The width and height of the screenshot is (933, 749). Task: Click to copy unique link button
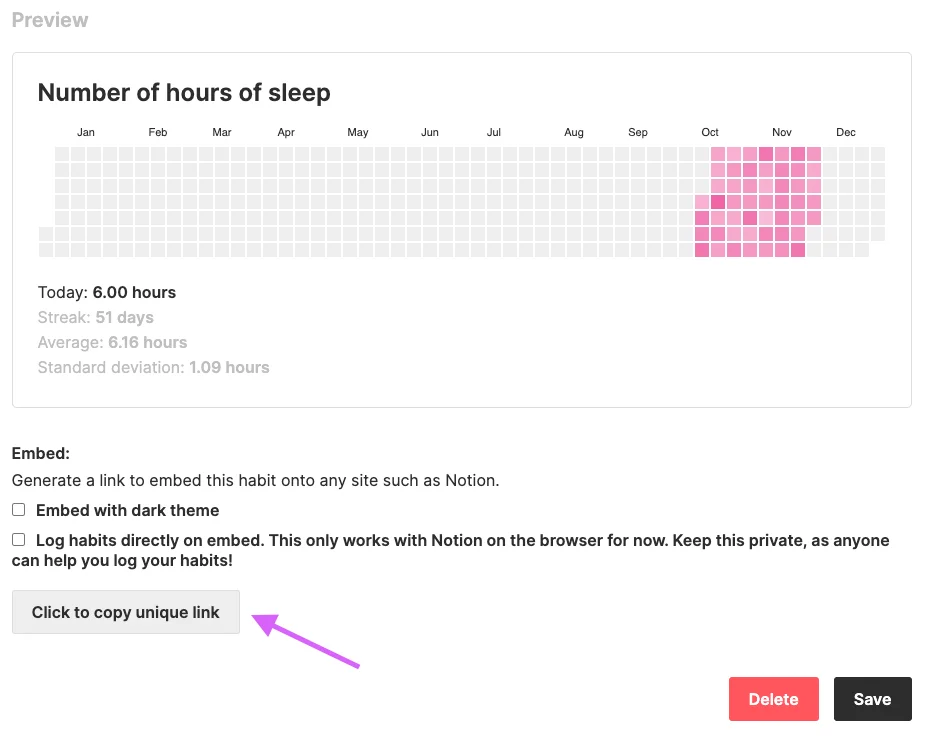coord(126,612)
